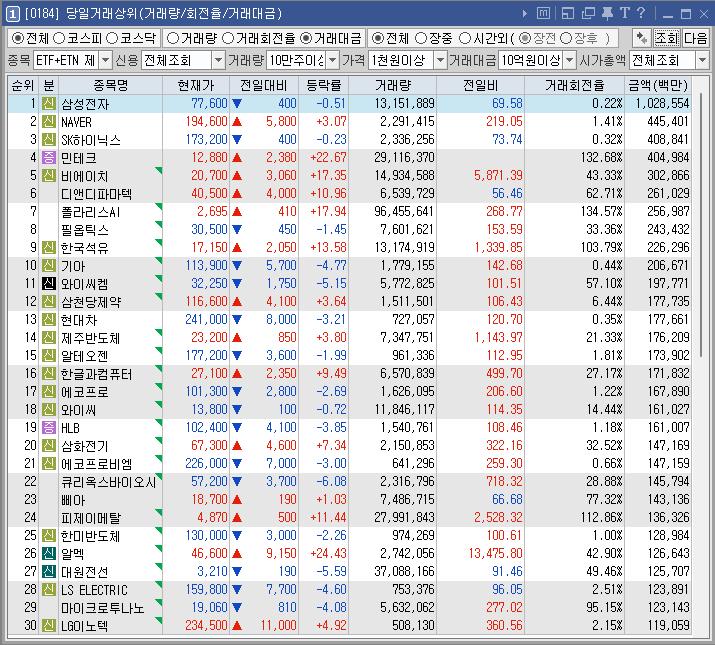Select the 마이크로투나노 stock name
Screen dimensions: 715x645
[x=103, y=608]
